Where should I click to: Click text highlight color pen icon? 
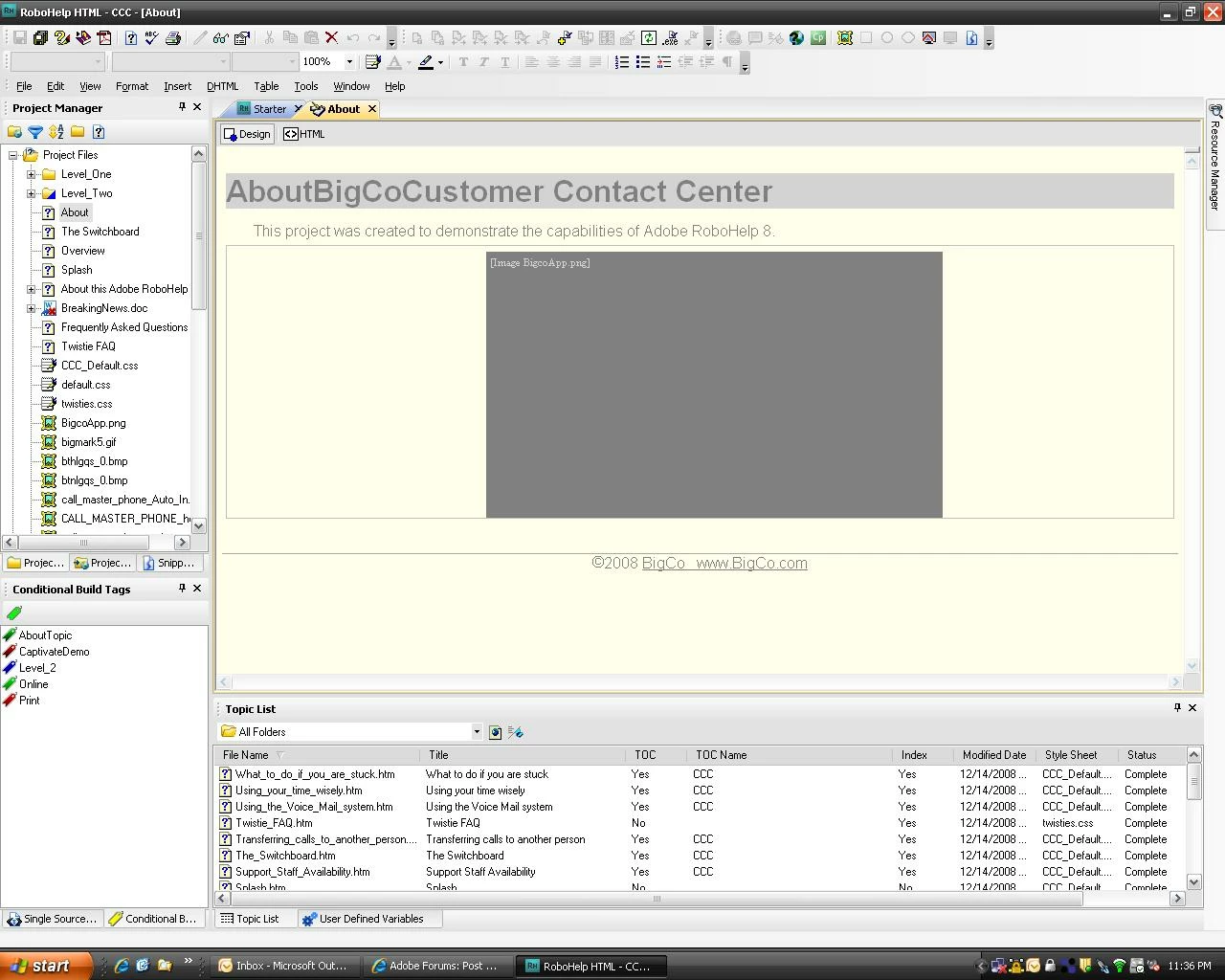426,62
